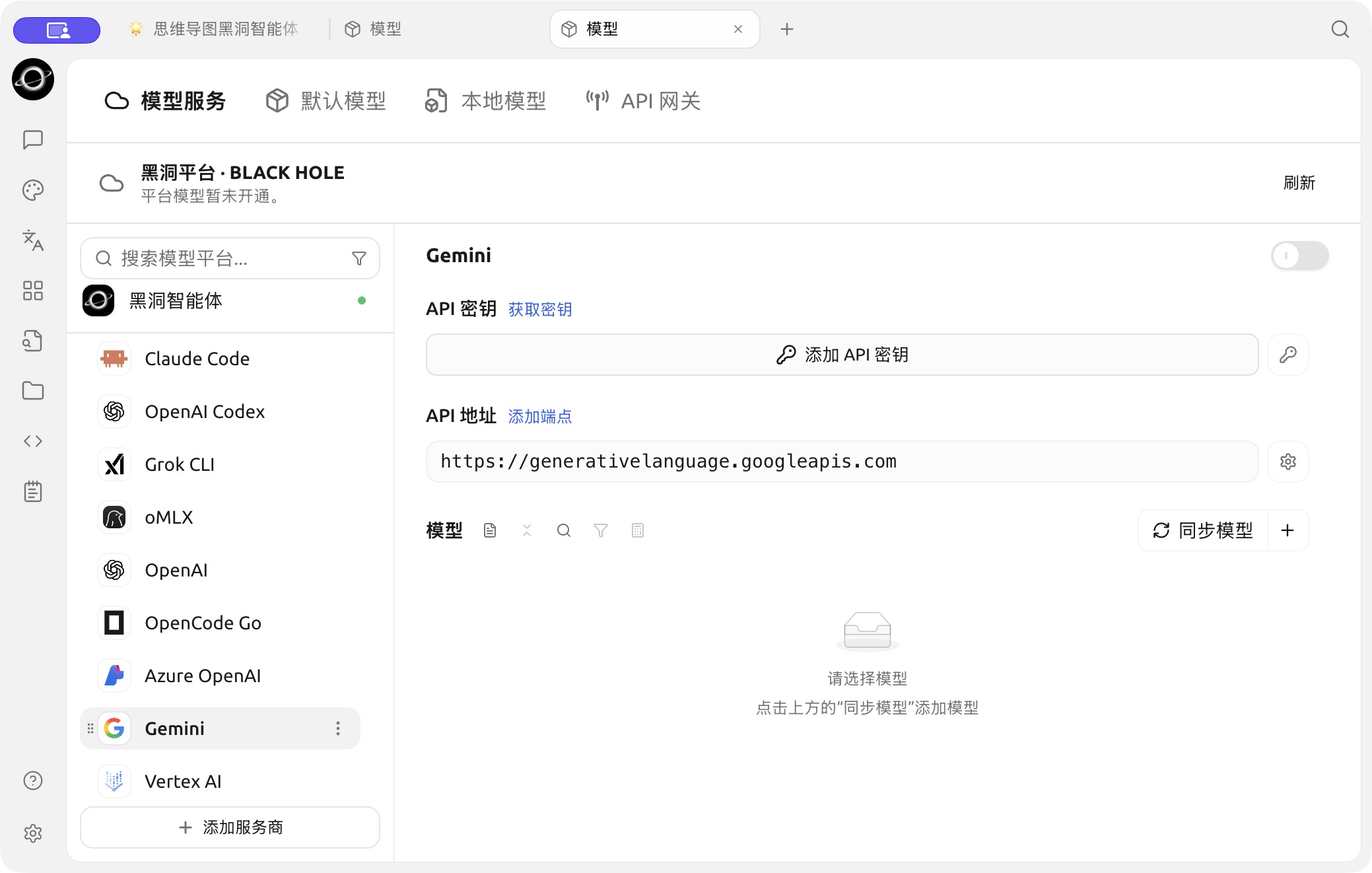Open the chat icon in left sidebar
Image resolution: width=1372 pixels, height=873 pixels.
(33, 139)
